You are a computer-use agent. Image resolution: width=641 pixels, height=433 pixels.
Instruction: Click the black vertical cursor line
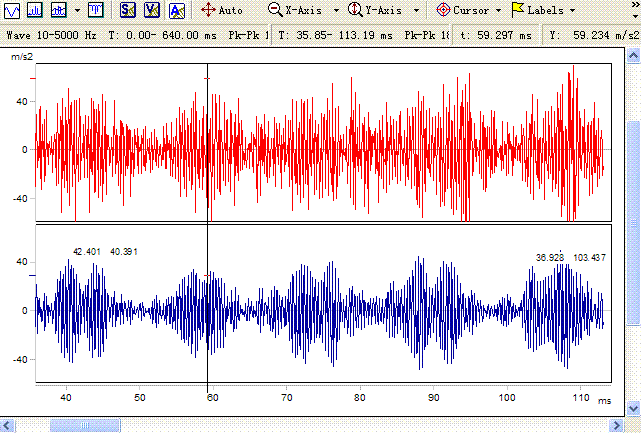(x=207, y=228)
